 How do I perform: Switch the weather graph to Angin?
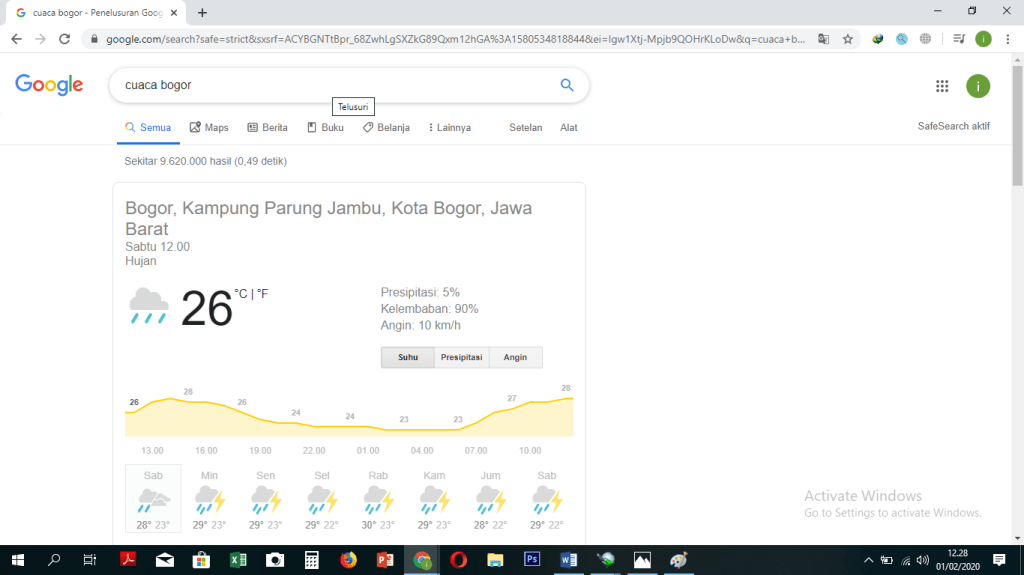coord(515,357)
